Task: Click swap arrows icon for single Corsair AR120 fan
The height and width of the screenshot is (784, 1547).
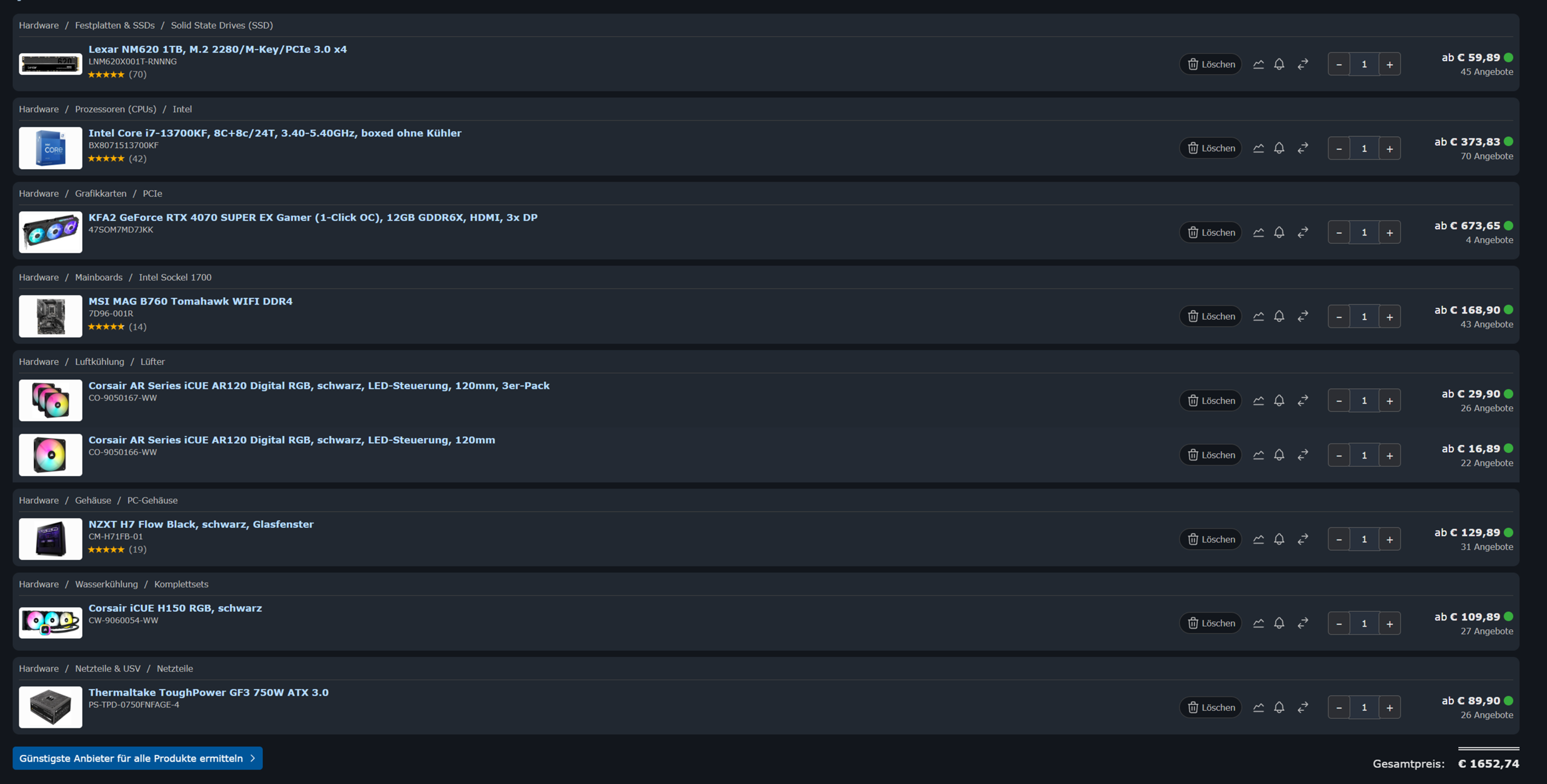Action: 1303,455
